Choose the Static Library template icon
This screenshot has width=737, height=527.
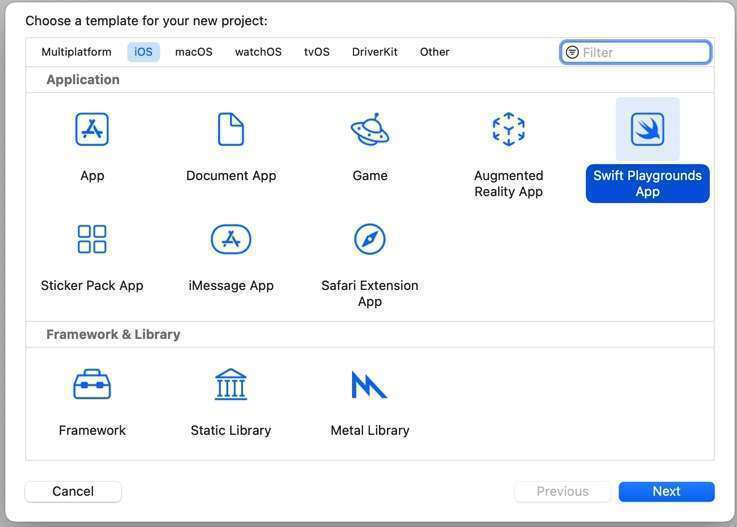coord(231,385)
